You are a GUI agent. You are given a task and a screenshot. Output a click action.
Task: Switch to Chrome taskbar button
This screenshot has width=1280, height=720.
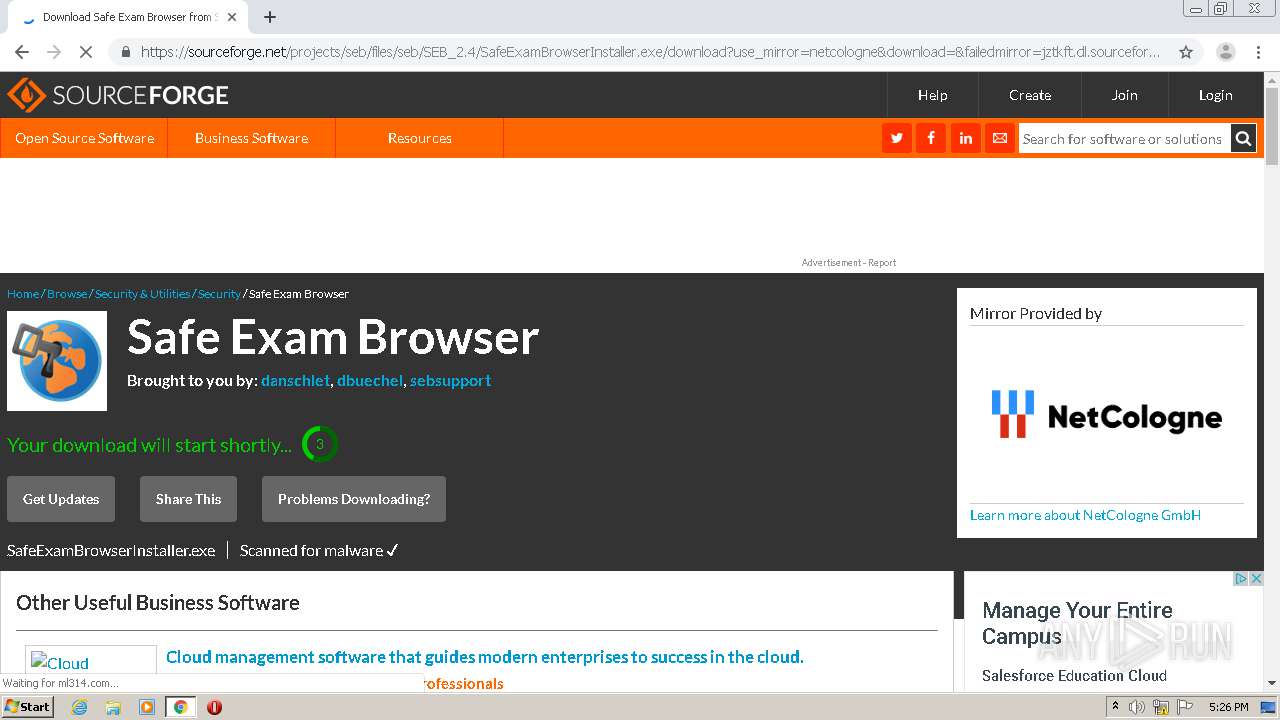click(180, 707)
